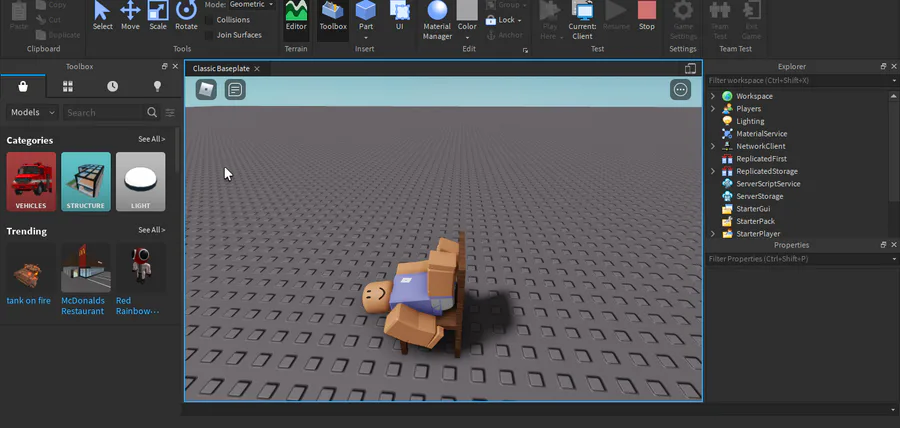This screenshot has height=428, width=900.
Task: Expand the NetworkClient tree node
Action: click(713, 146)
